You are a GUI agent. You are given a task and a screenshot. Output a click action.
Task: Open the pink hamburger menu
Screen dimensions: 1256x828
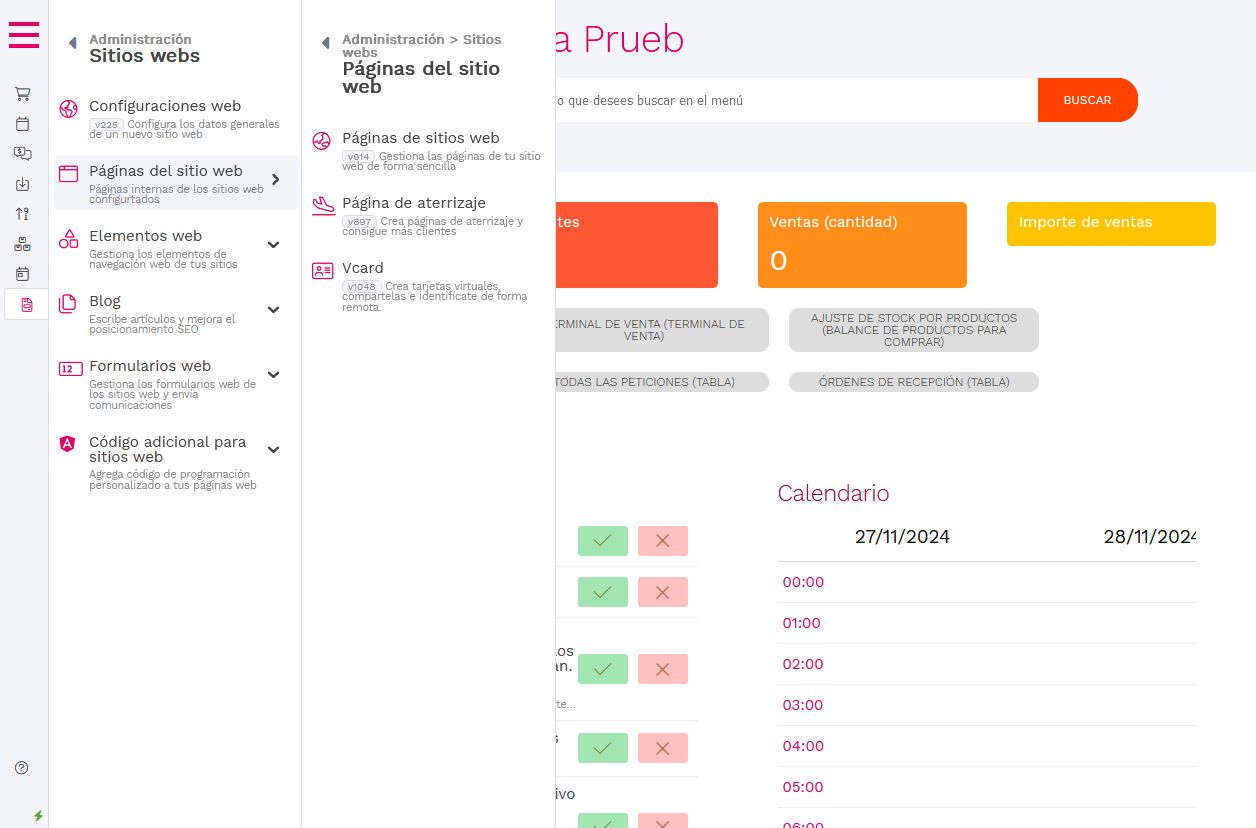point(24,35)
